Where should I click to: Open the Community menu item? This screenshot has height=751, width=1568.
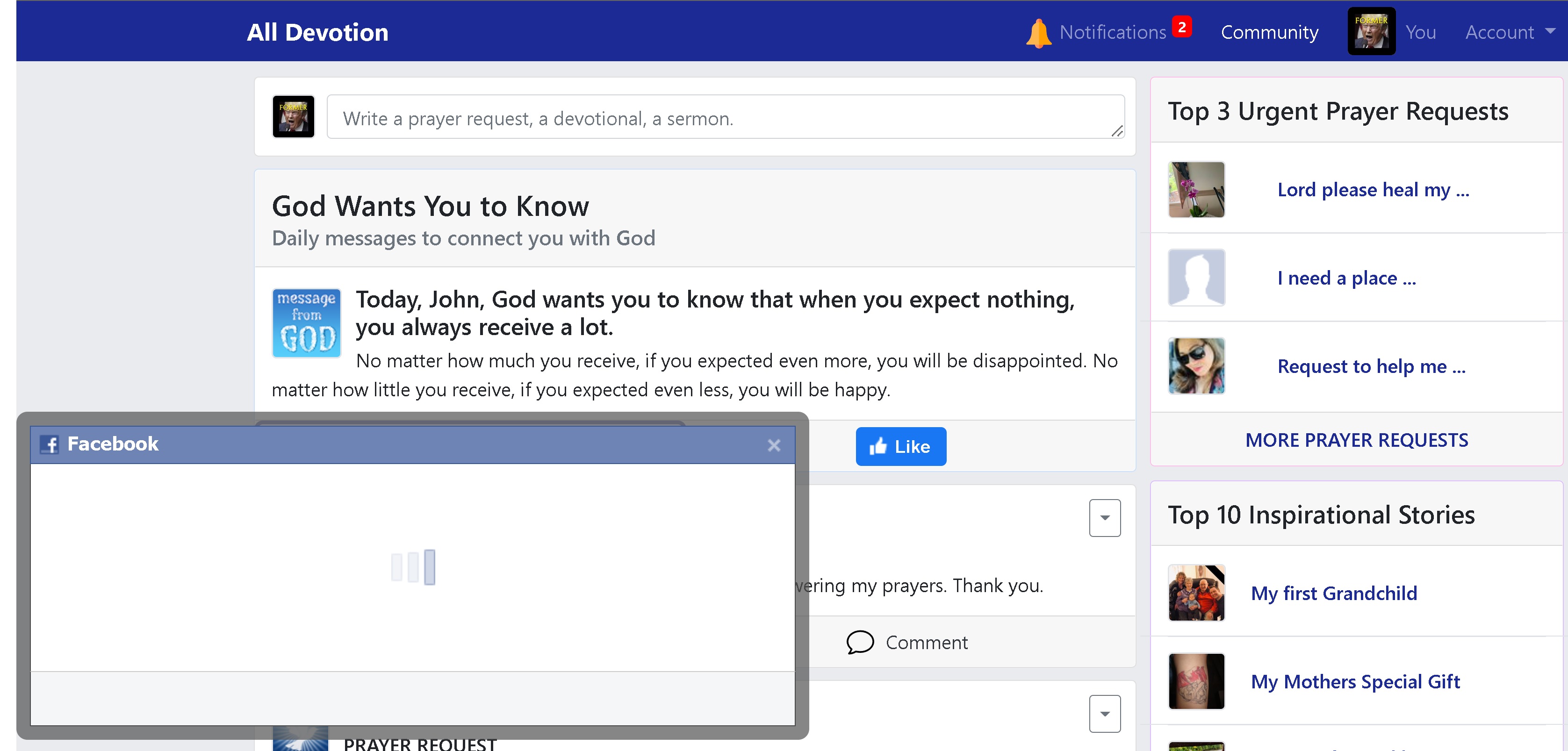[x=1269, y=32]
